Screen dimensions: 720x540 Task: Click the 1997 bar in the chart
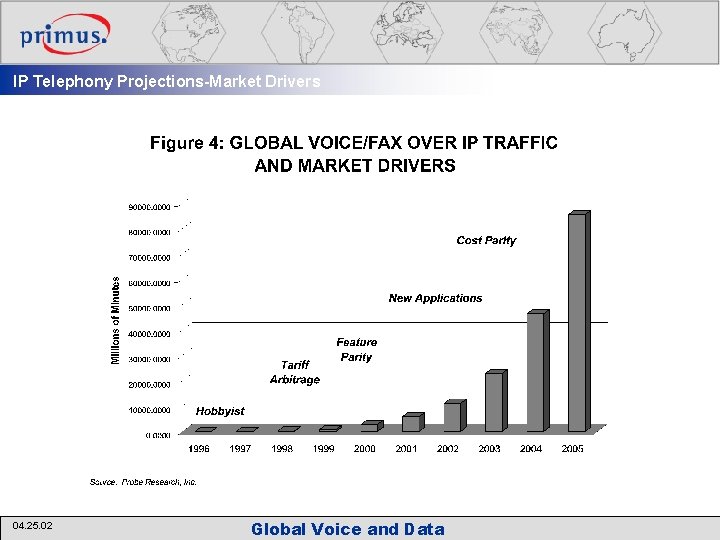click(x=247, y=429)
